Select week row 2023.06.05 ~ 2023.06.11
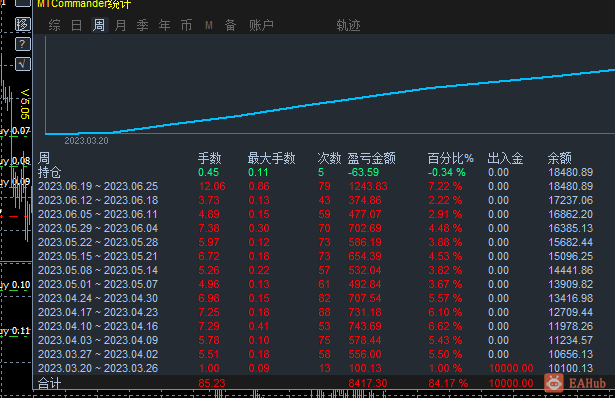This screenshot has height=398, width=615. pyautogui.click(x=316, y=214)
